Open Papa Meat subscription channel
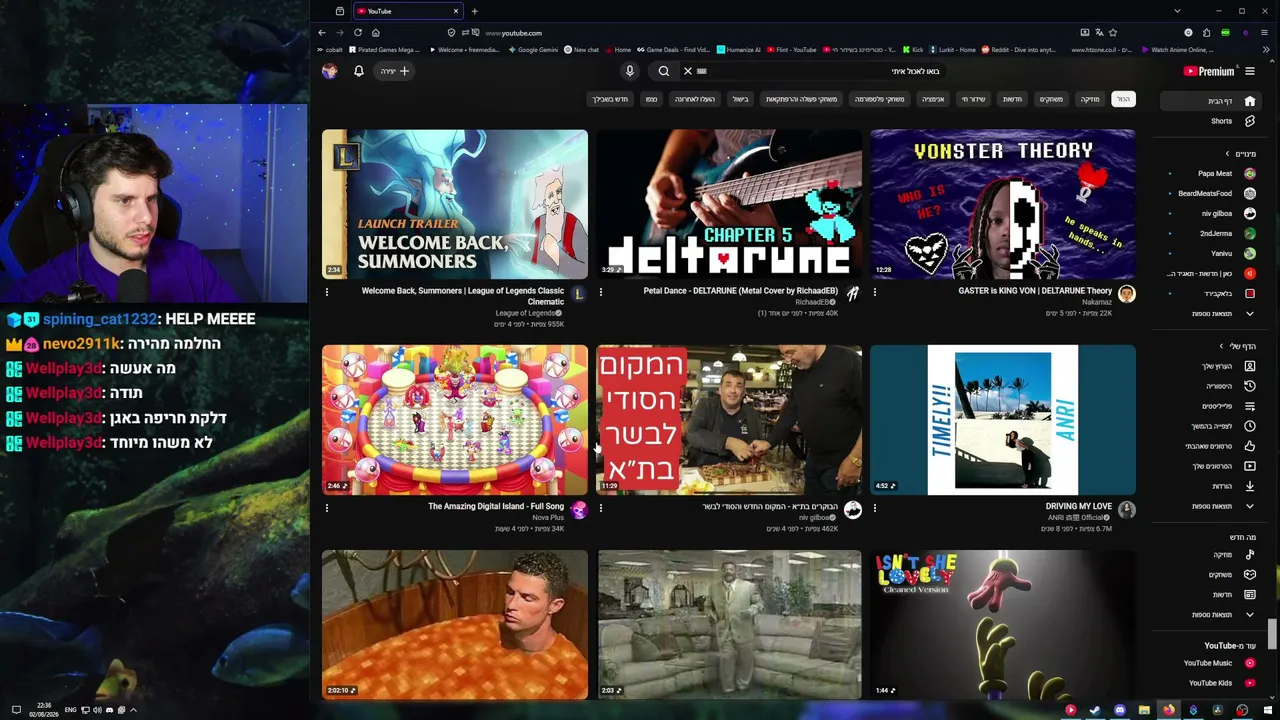Viewport: 1280px width, 720px height. [1212, 173]
